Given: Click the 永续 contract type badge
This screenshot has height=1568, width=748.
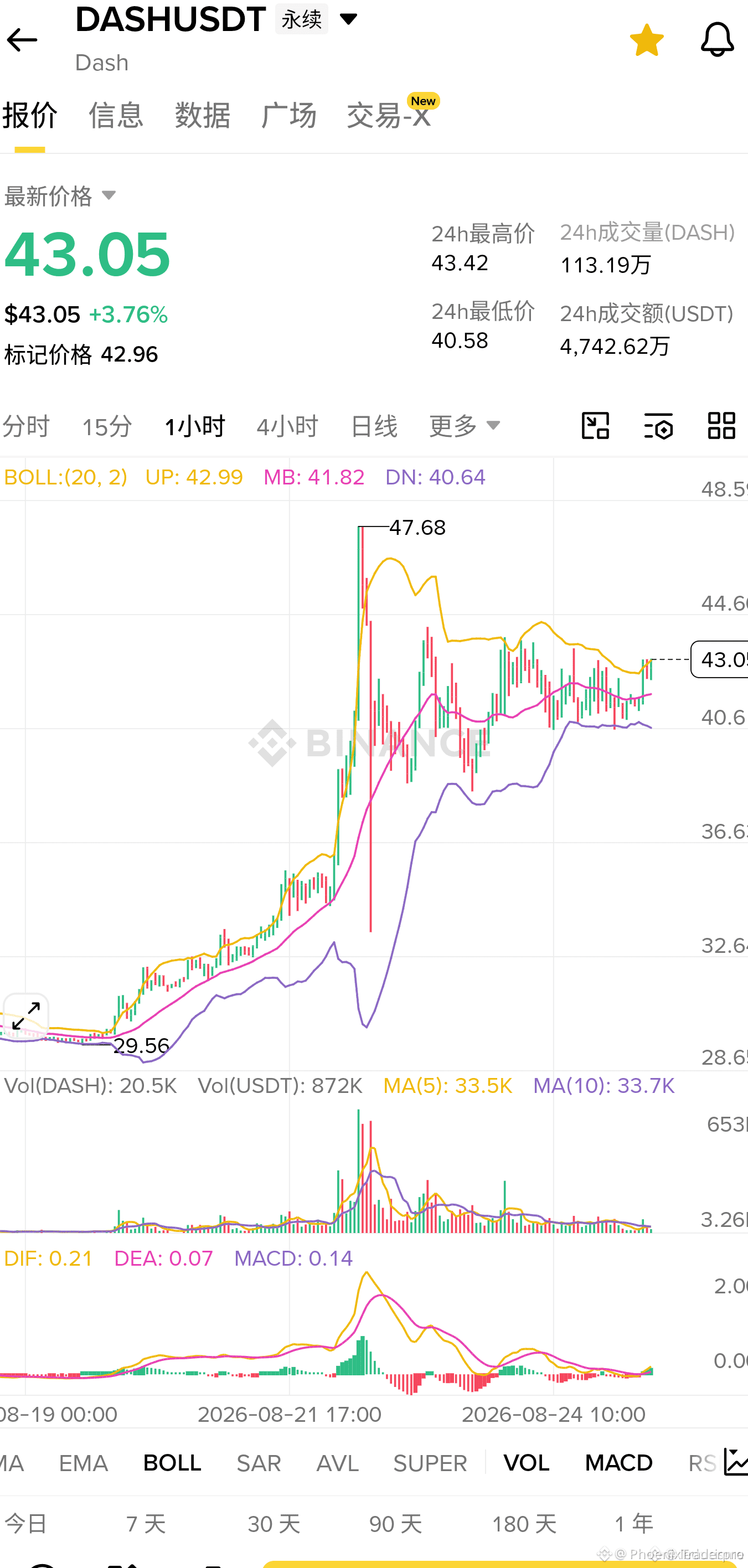Looking at the screenshot, I should [x=301, y=19].
